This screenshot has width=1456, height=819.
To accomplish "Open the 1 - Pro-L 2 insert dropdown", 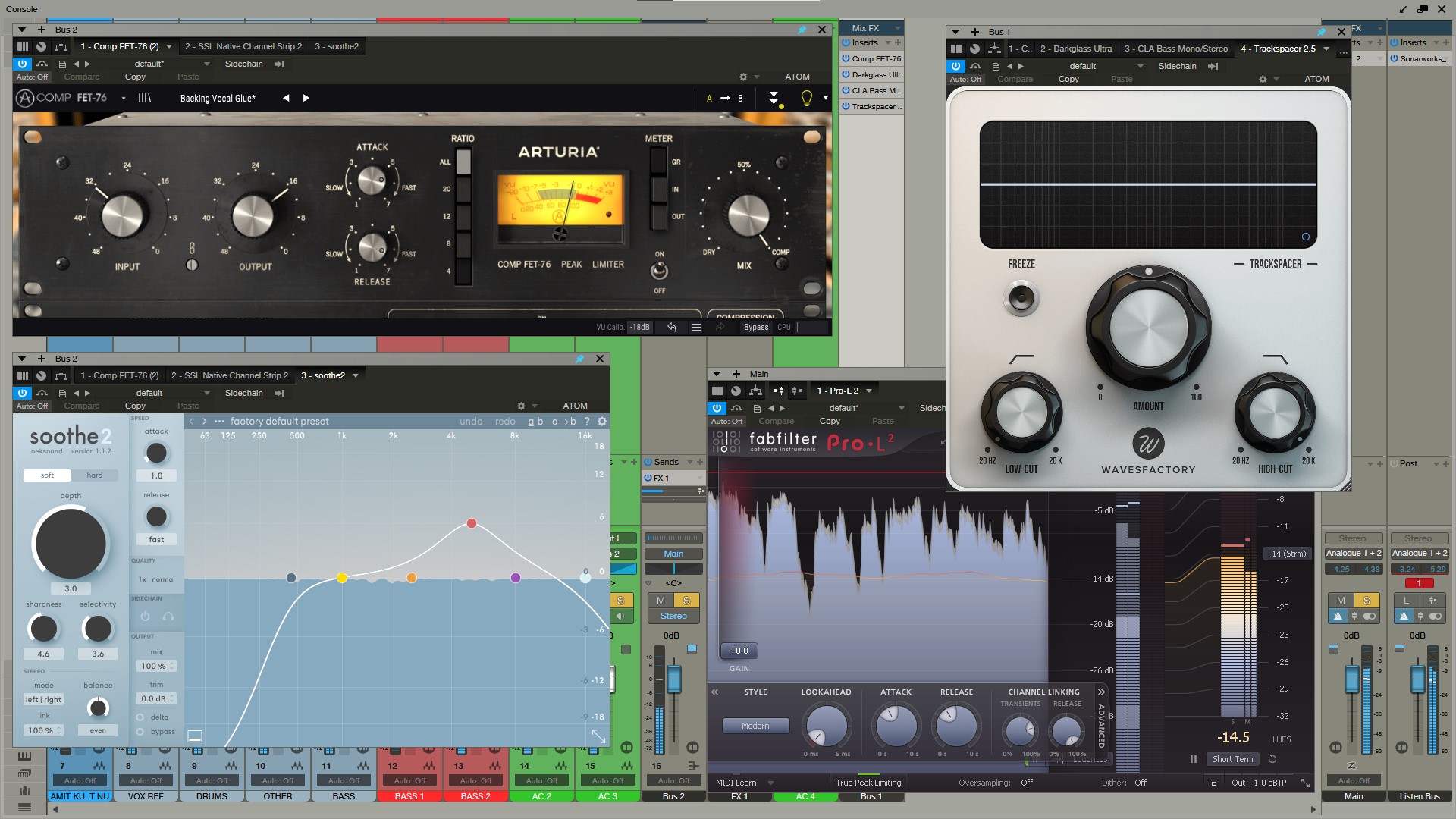I will [x=868, y=391].
